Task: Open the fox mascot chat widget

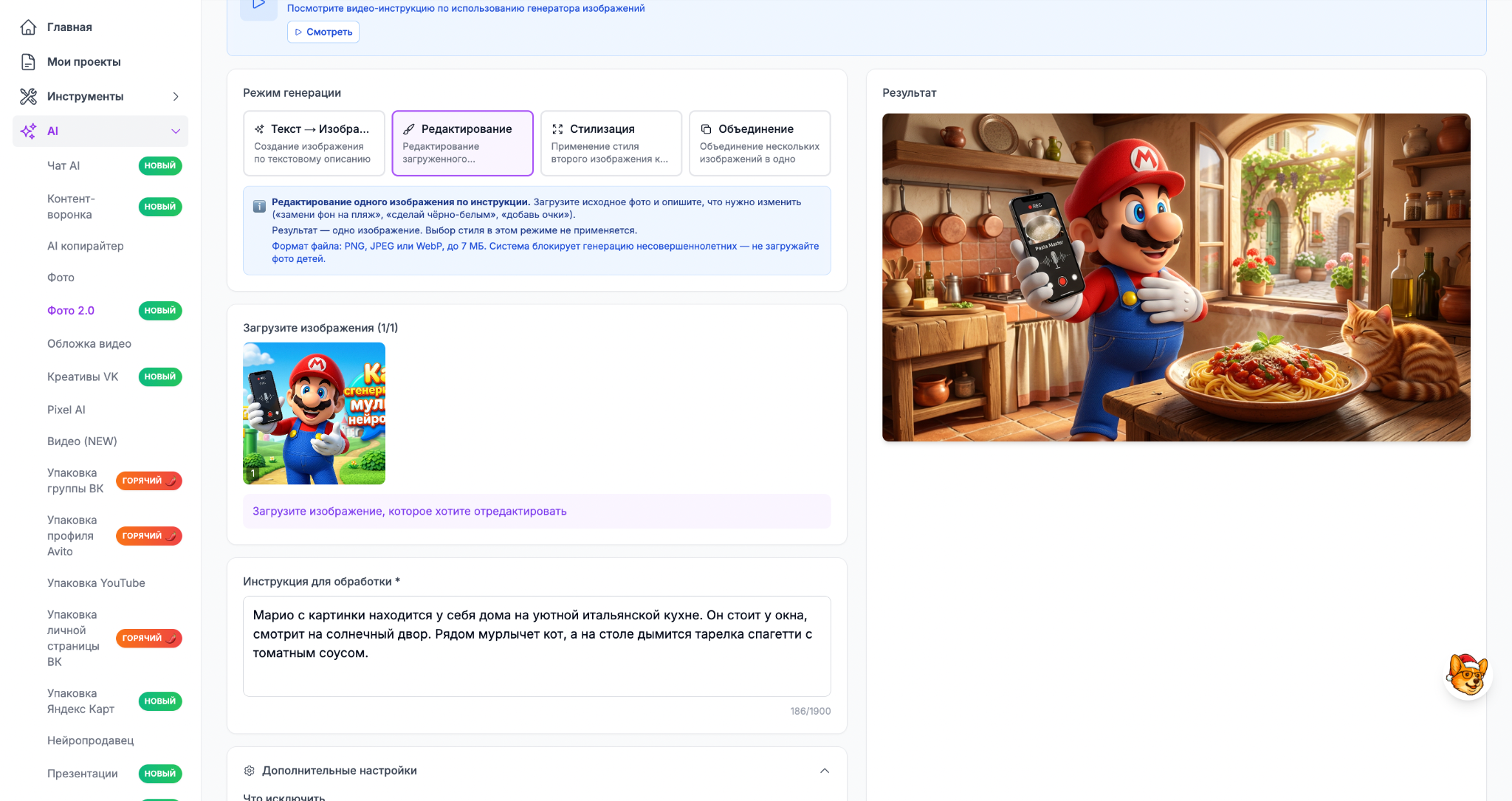Action: pos(1467,675)
